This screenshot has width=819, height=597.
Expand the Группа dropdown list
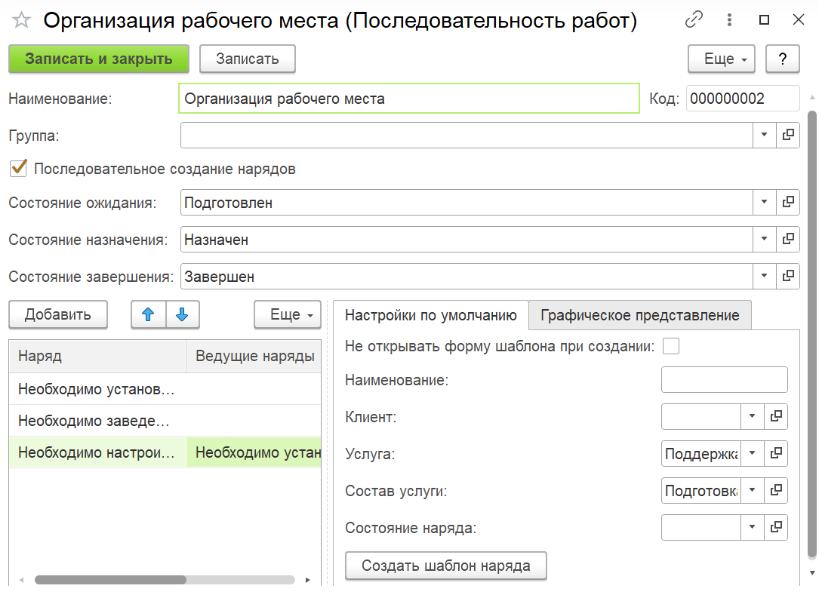click(x=764, y=135)
